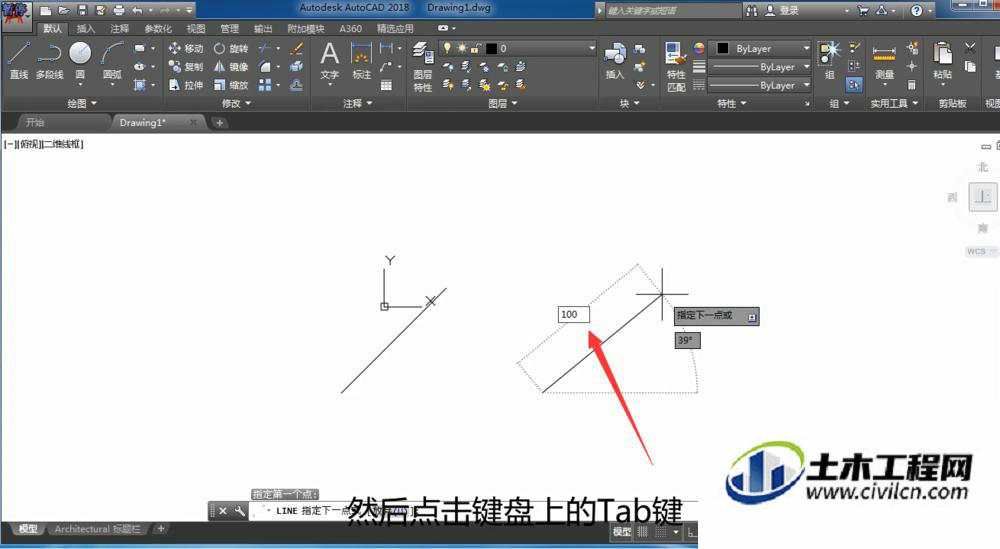Select the Polyline (多段线) tool

coord(49,61)
